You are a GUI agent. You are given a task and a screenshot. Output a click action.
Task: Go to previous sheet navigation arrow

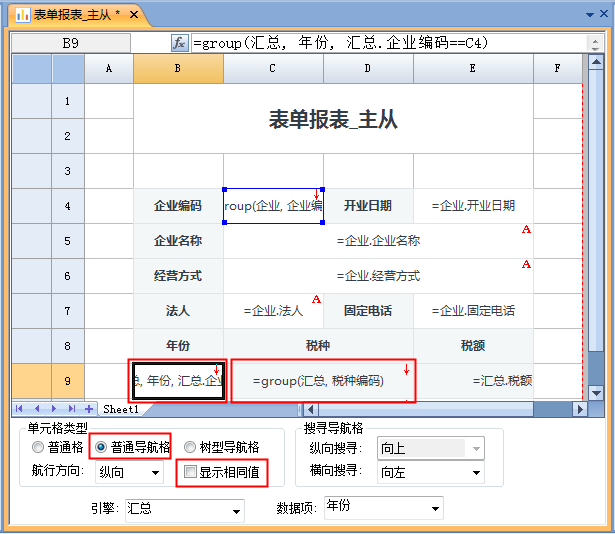coord(38,409)
